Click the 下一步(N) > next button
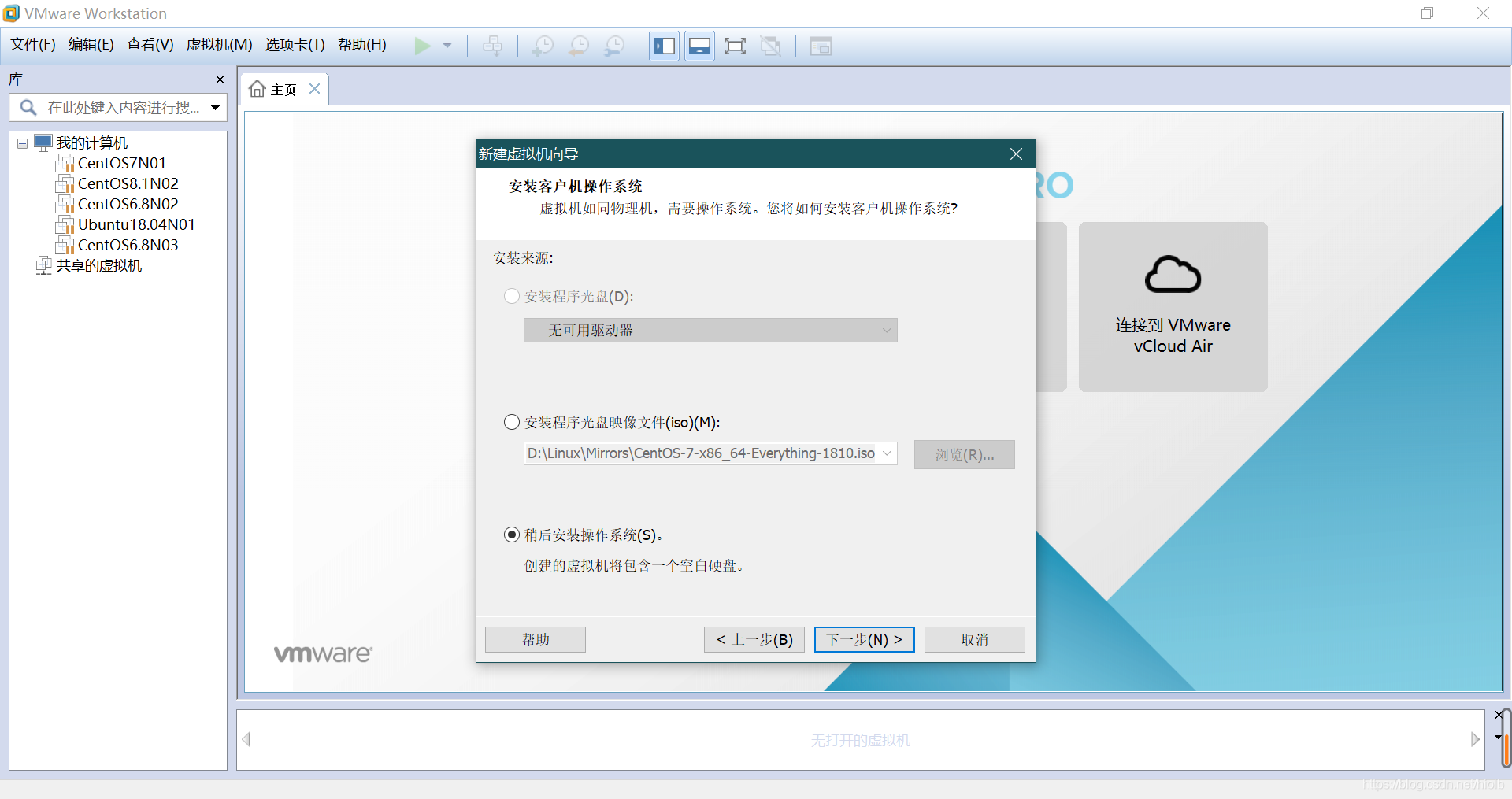Viewport: 1512px width, 799px height. (865, 639)
